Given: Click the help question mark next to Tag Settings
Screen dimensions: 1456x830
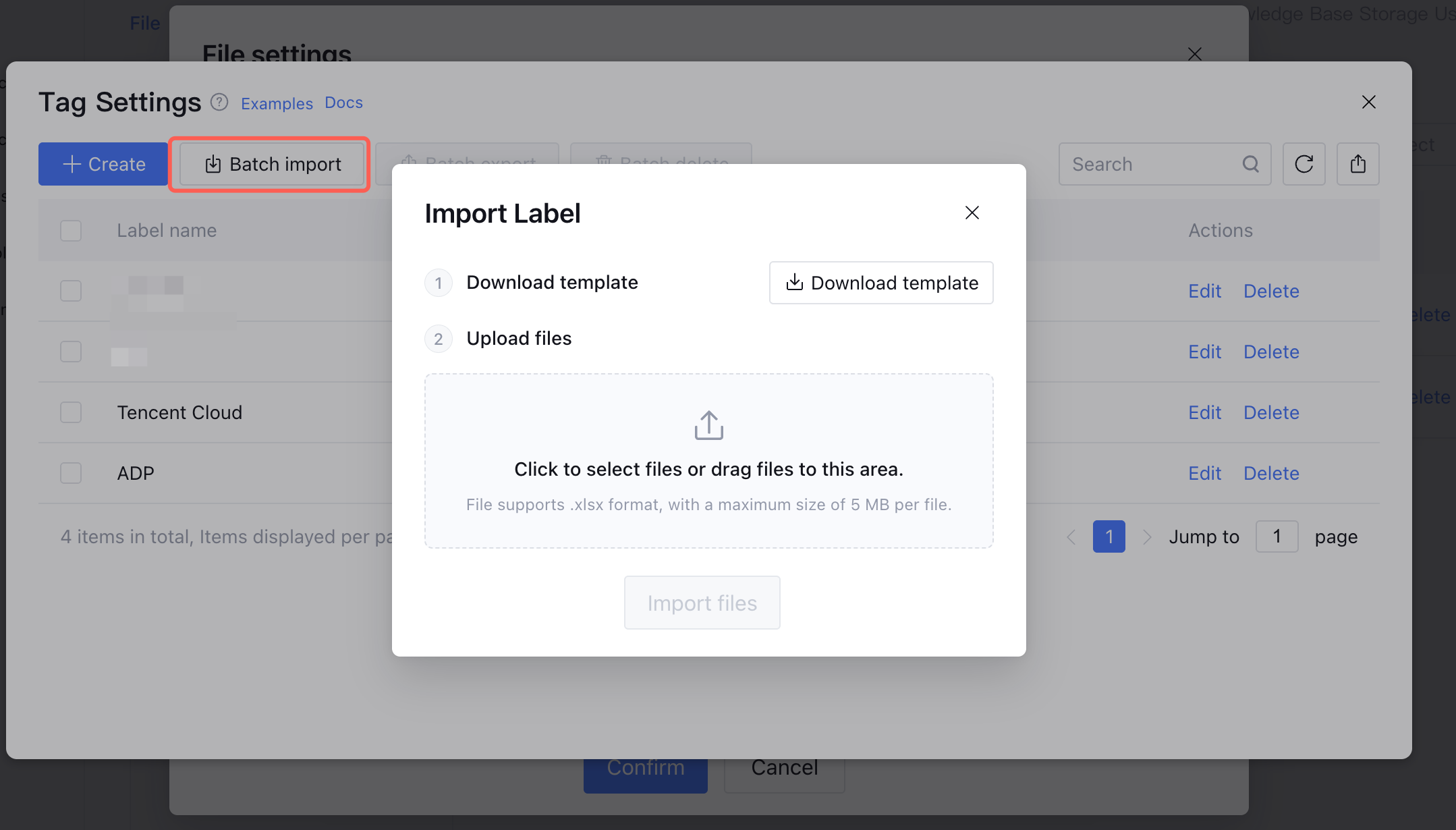Looking at the screenshot, I should point(219,102).
